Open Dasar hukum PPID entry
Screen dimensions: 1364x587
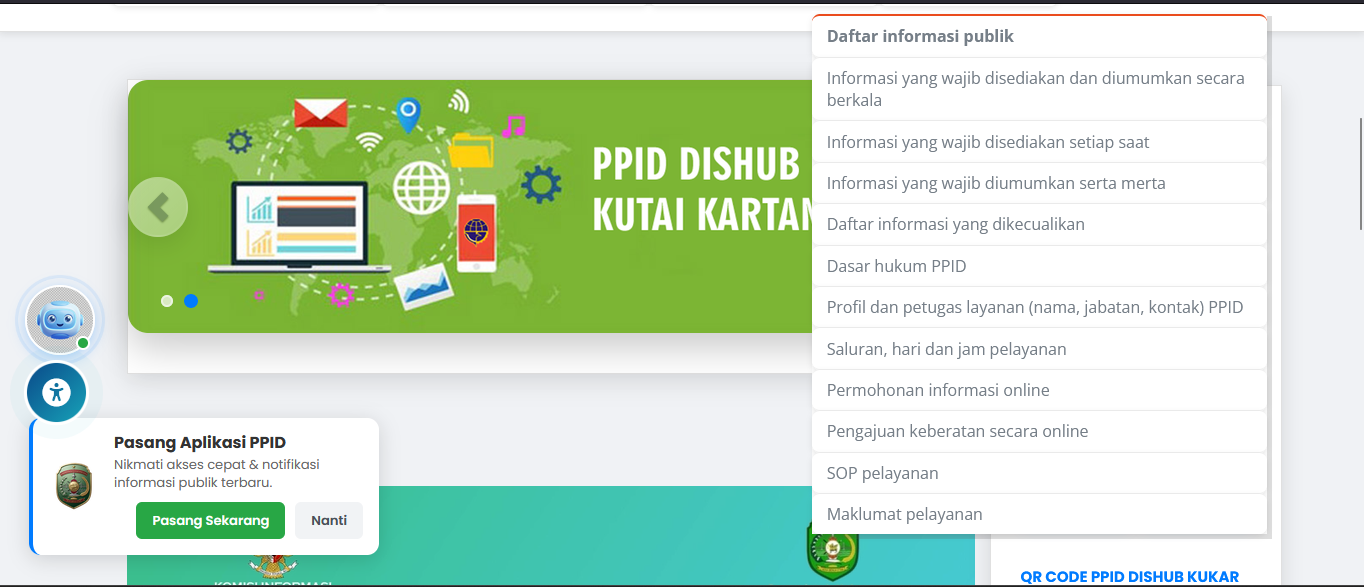1040,266
